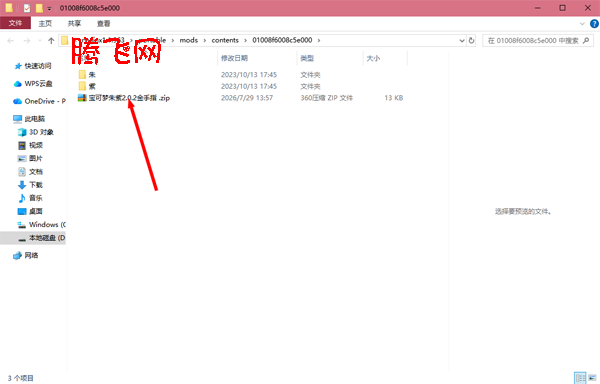The width and height of the screenshot is (600, 384).
Task: Open Windows (C drive in sidebar
Action: coord(42,225)
